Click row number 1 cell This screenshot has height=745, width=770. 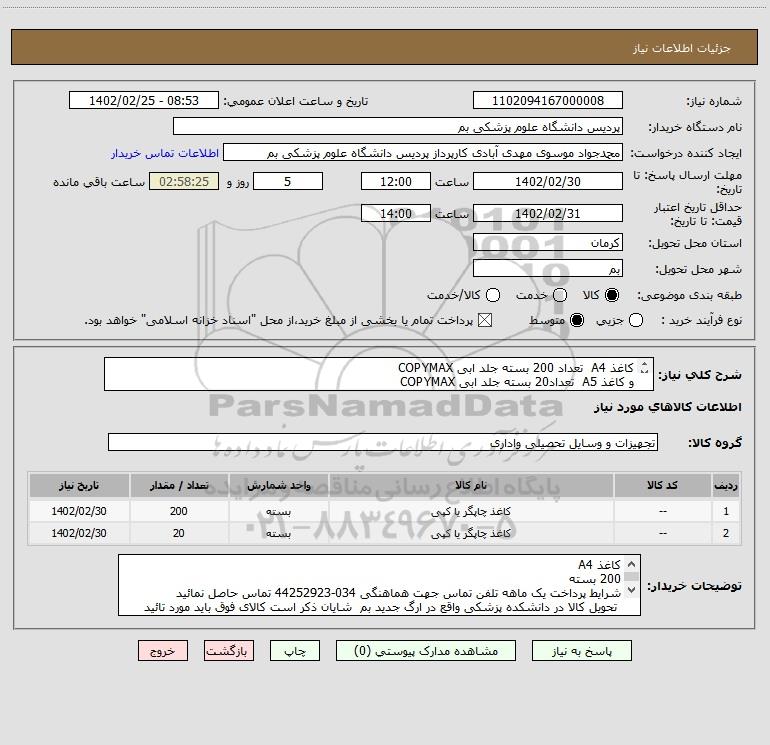[x=726, y=511]
